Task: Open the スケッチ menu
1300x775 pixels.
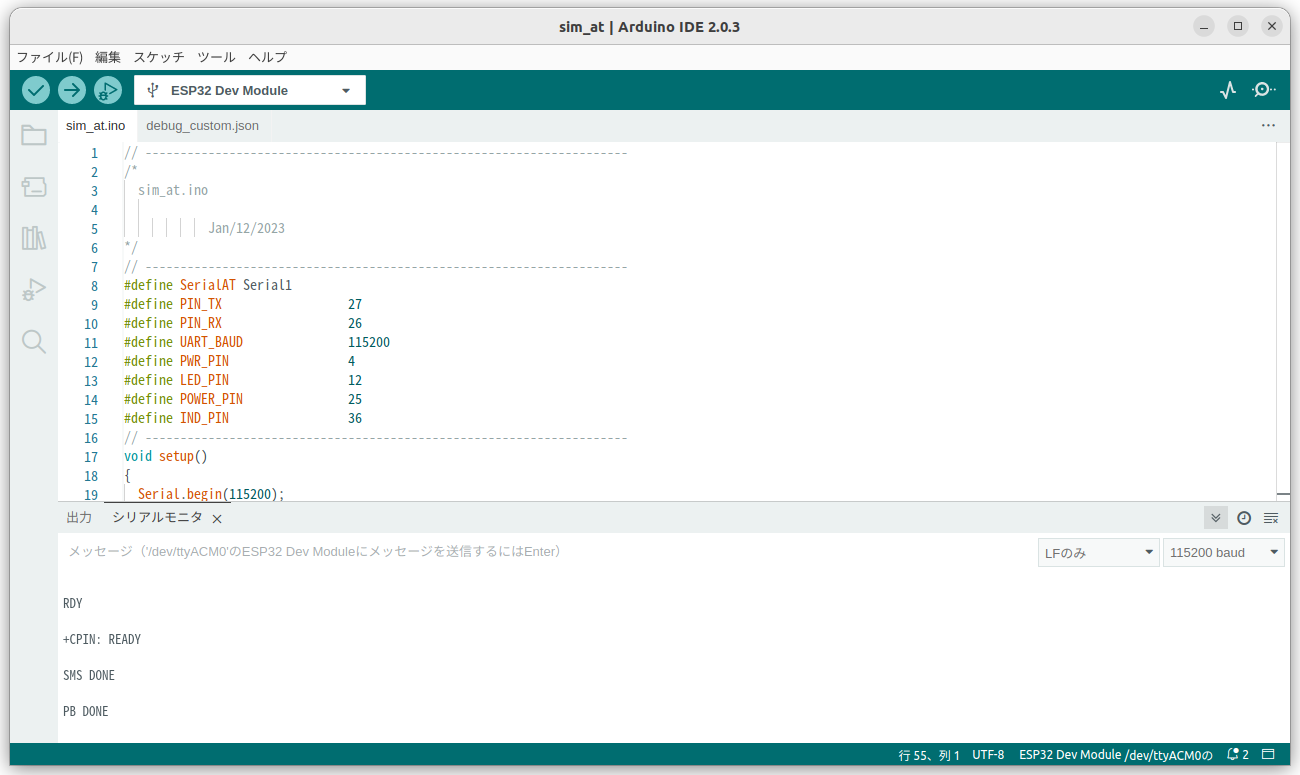Action: tap(159, 57)
